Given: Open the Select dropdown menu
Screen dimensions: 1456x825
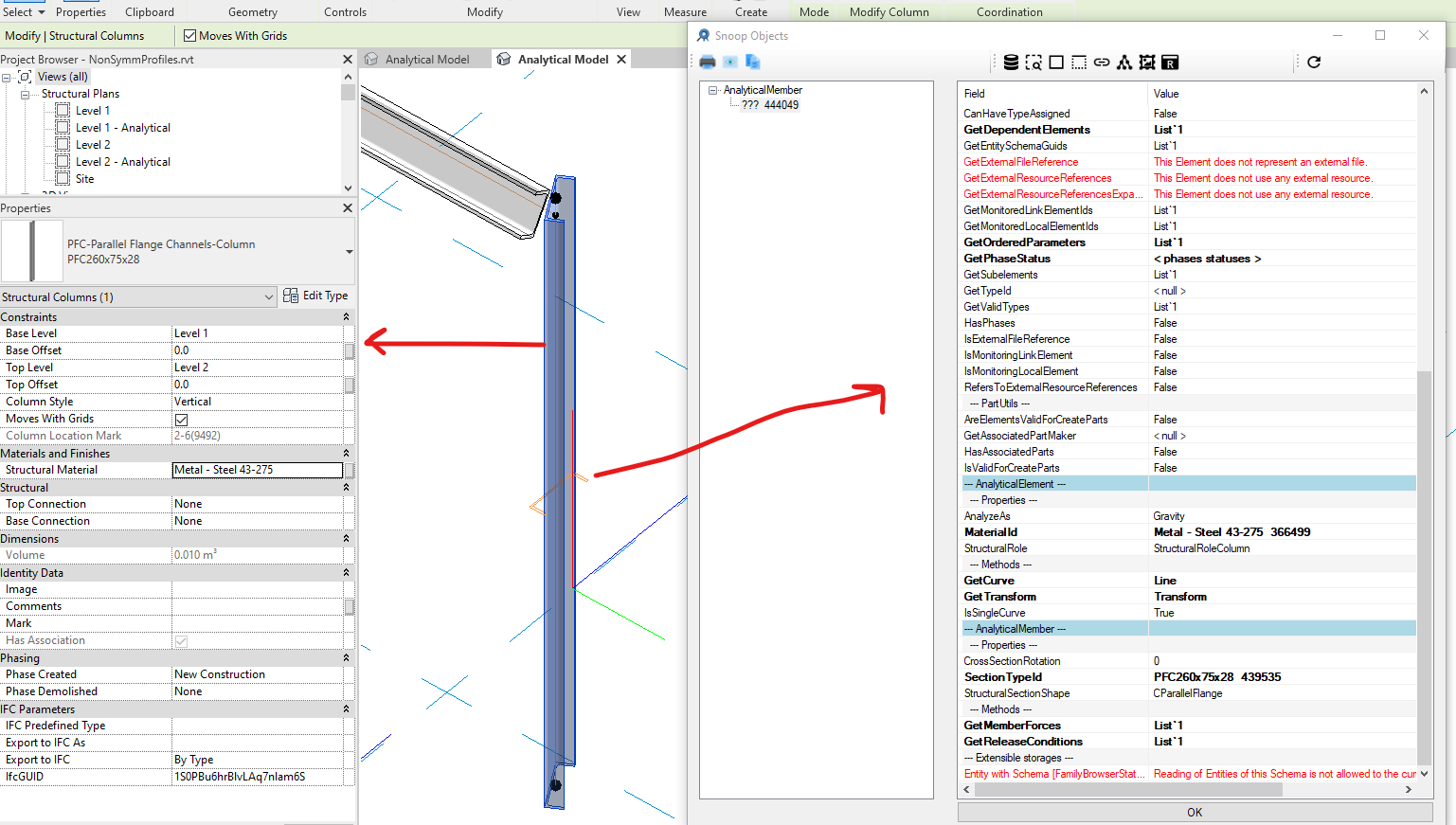Looking at the screenshot, I should pyautogui.click(x=24, y=11).
